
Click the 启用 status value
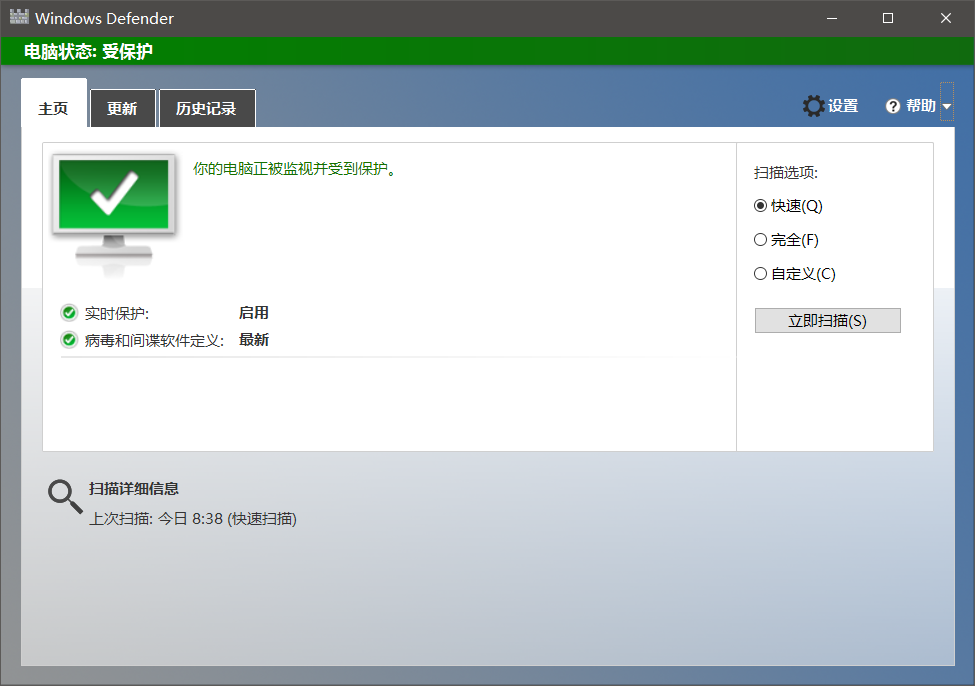click(x=254, y=313)
